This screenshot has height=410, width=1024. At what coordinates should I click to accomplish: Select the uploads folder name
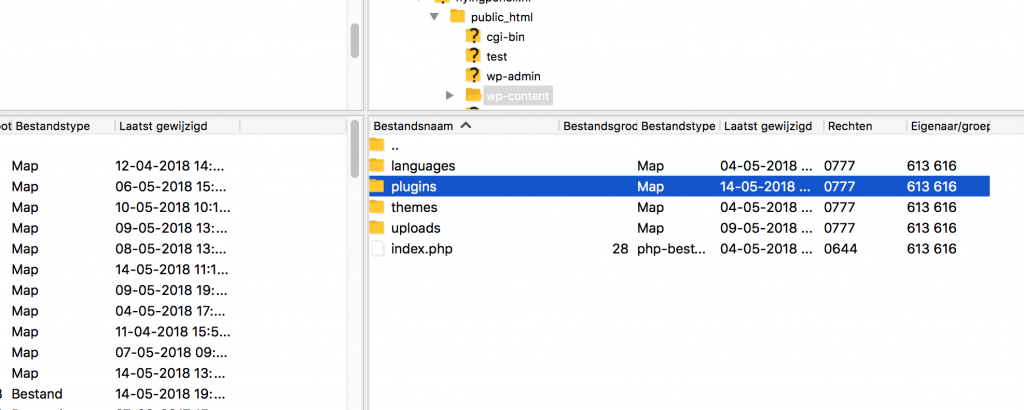tap(416, 229)
